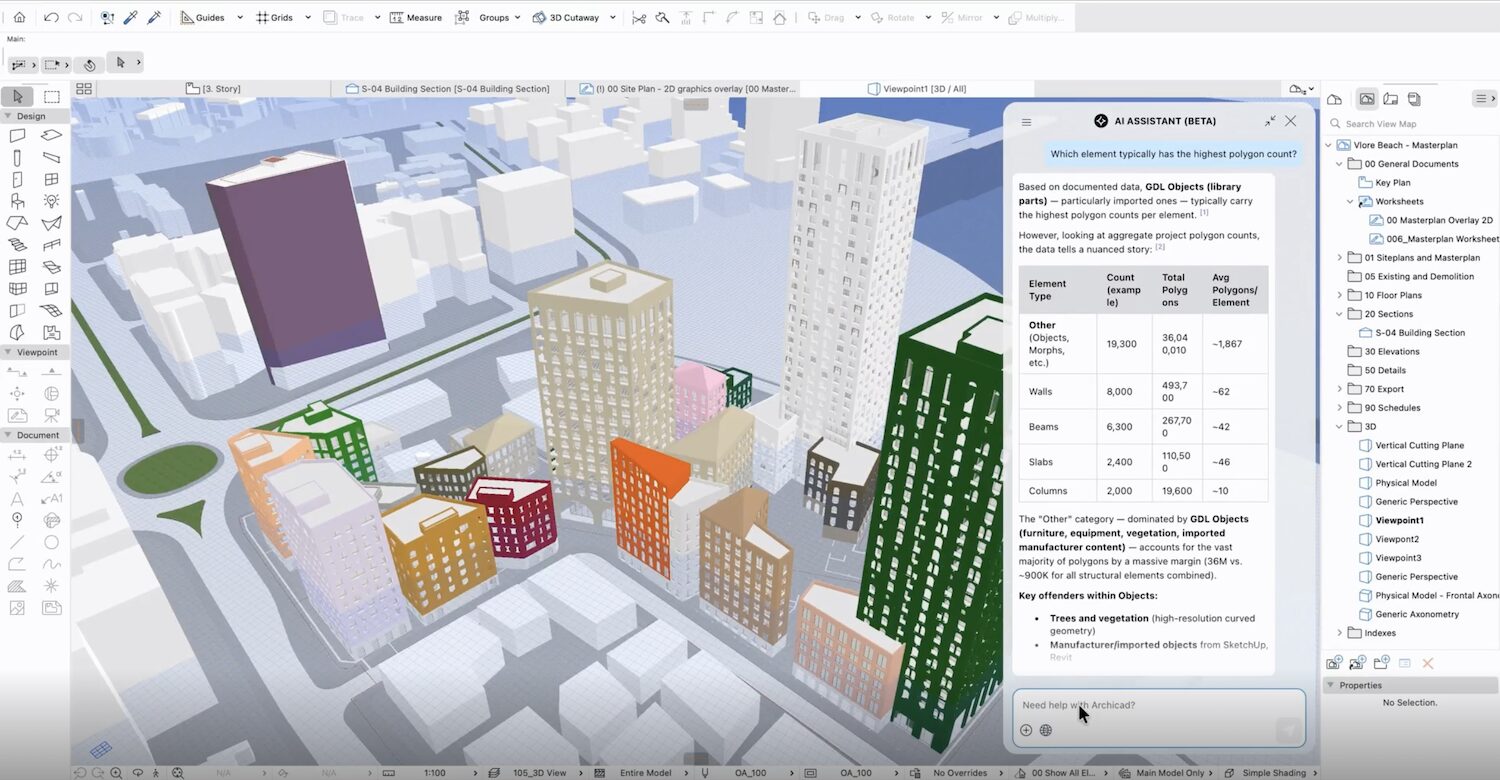The image size is (1500, 780).
Task: Switch to the [3. Story] tab
Action: pyautogui.click(x=214, y=89)
